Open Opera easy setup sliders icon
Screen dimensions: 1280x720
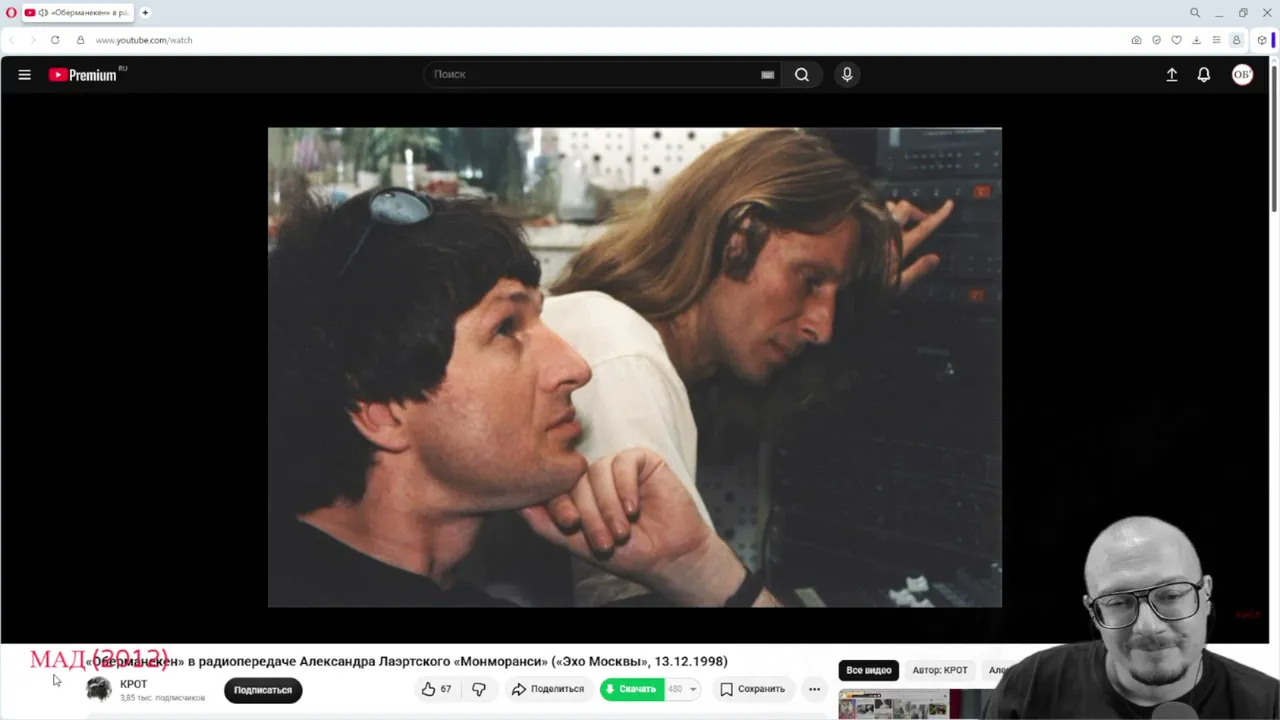coord(1216,40)
